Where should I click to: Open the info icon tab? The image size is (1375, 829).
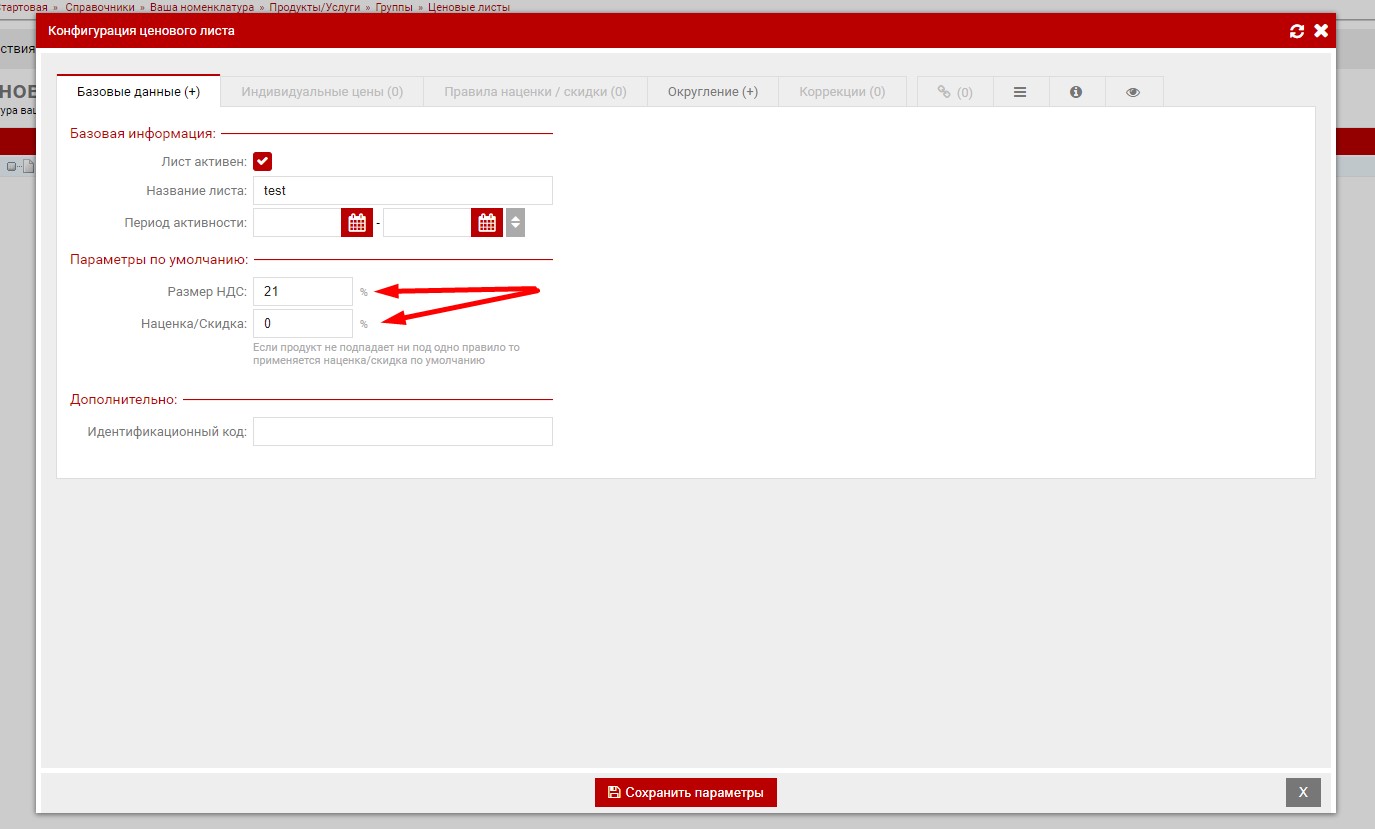(x=1076, y=92)
